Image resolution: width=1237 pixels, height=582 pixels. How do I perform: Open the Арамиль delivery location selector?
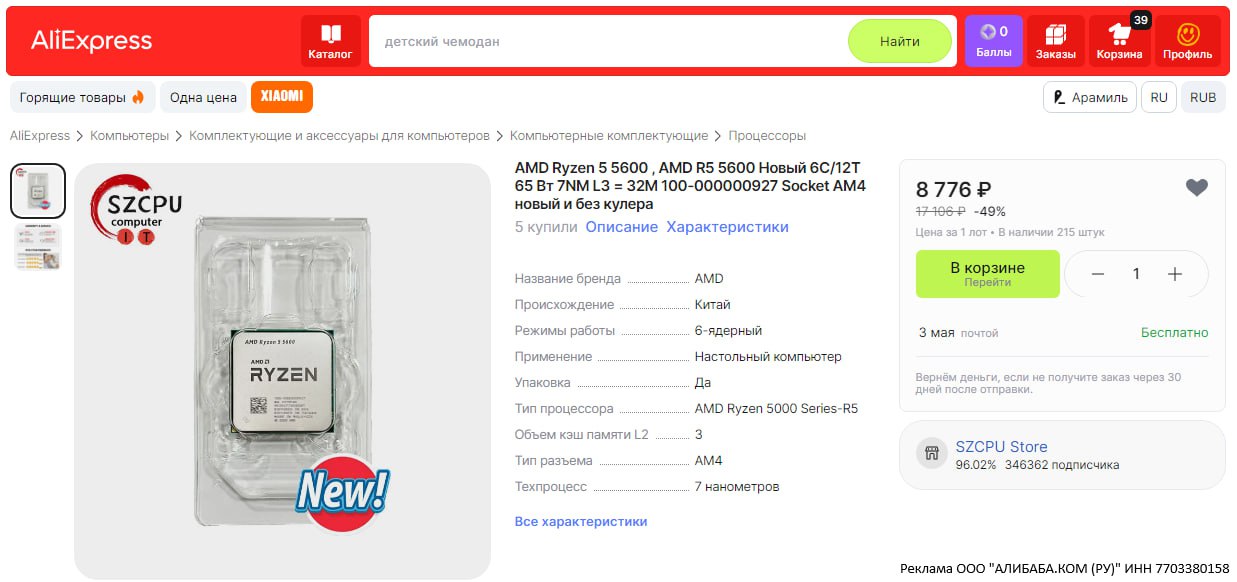1089,97
